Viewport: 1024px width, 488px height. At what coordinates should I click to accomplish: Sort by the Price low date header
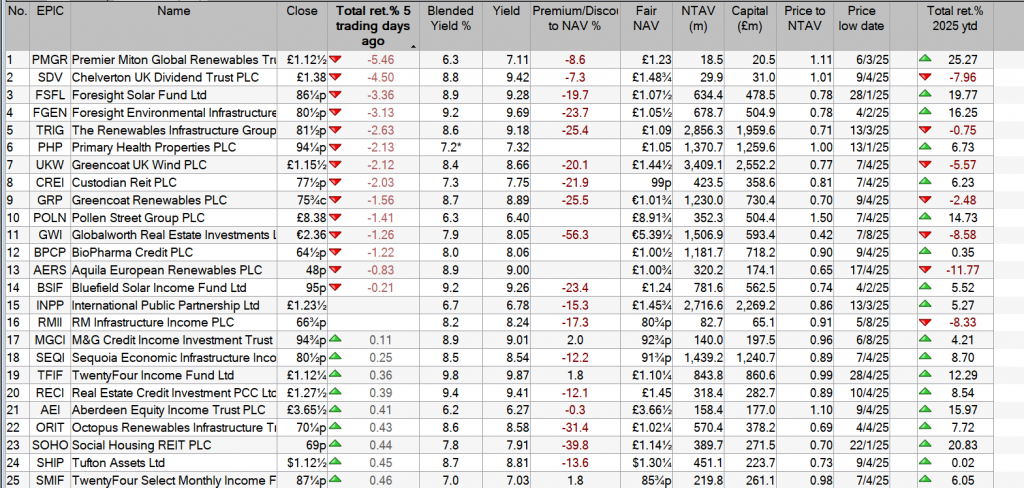click(x=861, y=18)
